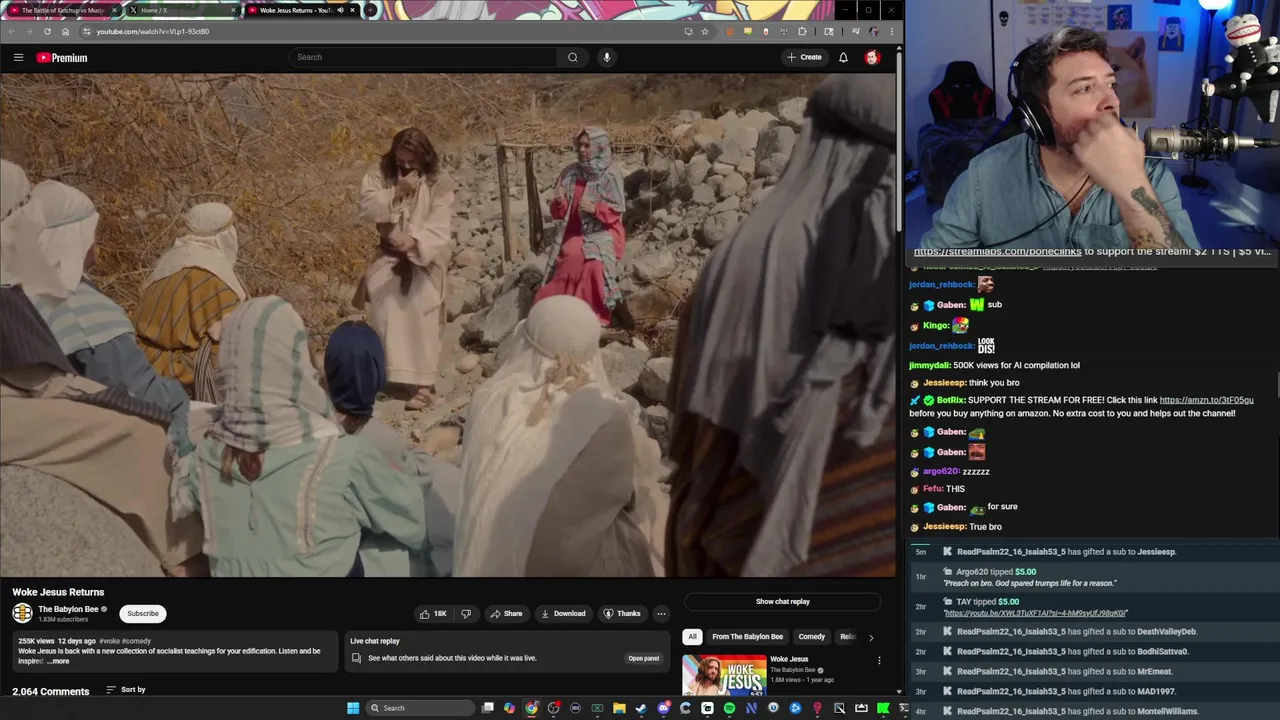
Task: Show next category chips with arrow
Action: click(870, 637)
